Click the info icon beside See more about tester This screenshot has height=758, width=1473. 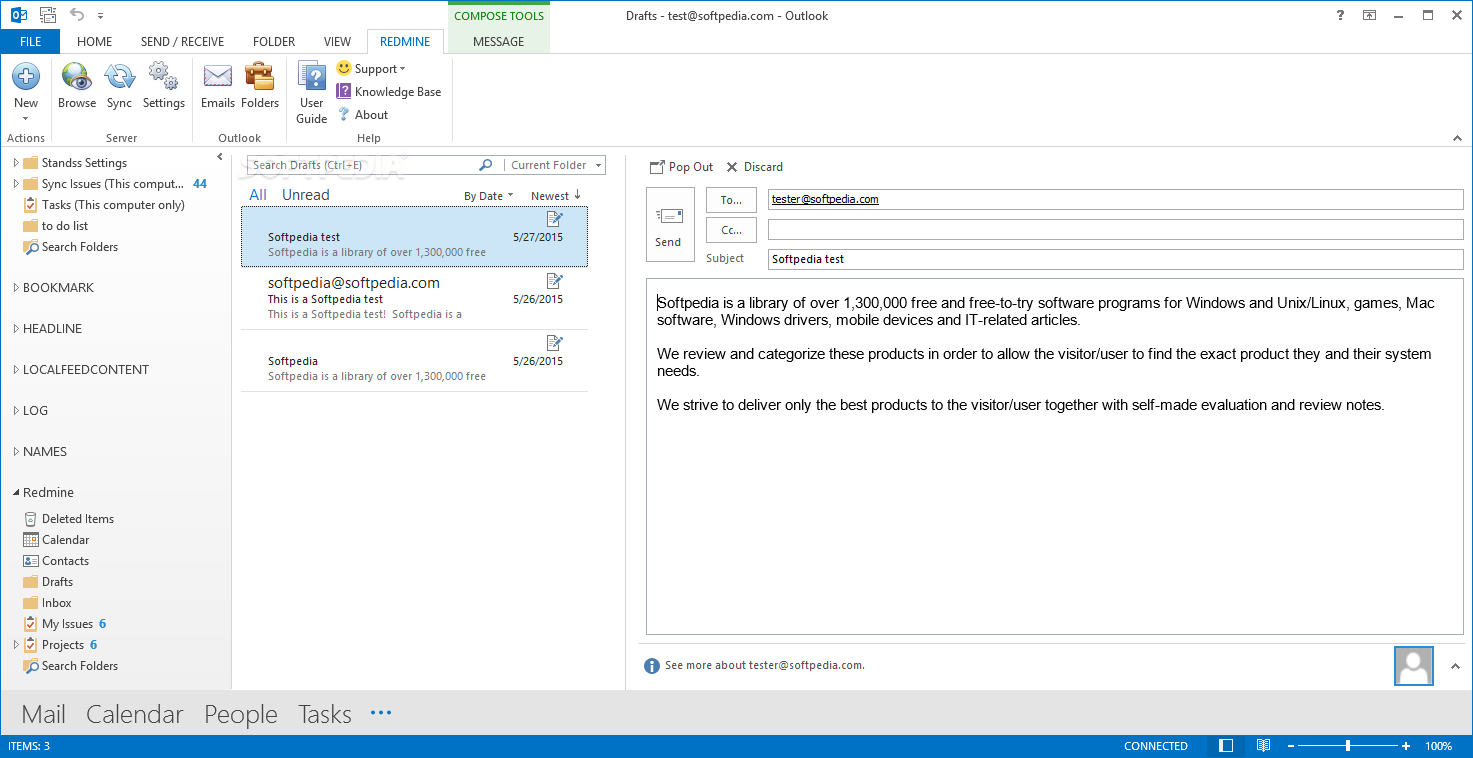652,666
